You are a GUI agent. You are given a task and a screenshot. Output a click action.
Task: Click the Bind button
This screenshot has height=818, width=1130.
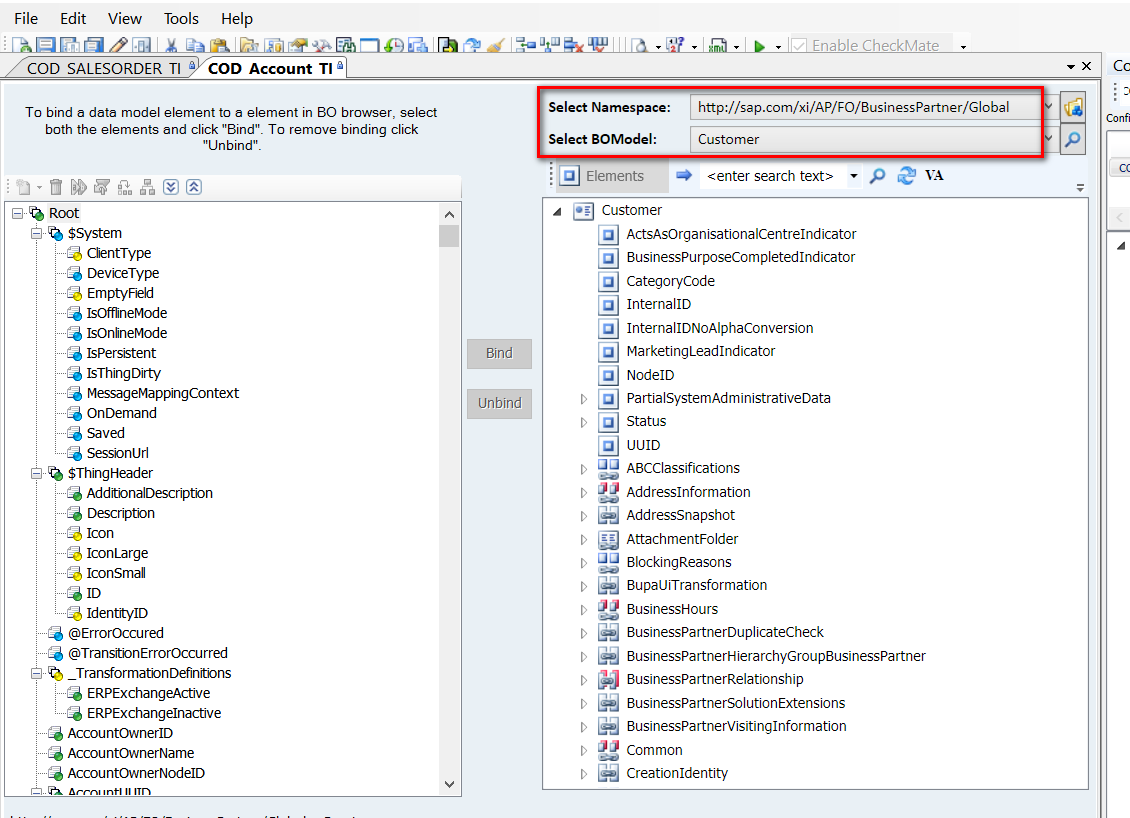click(499, 353)
